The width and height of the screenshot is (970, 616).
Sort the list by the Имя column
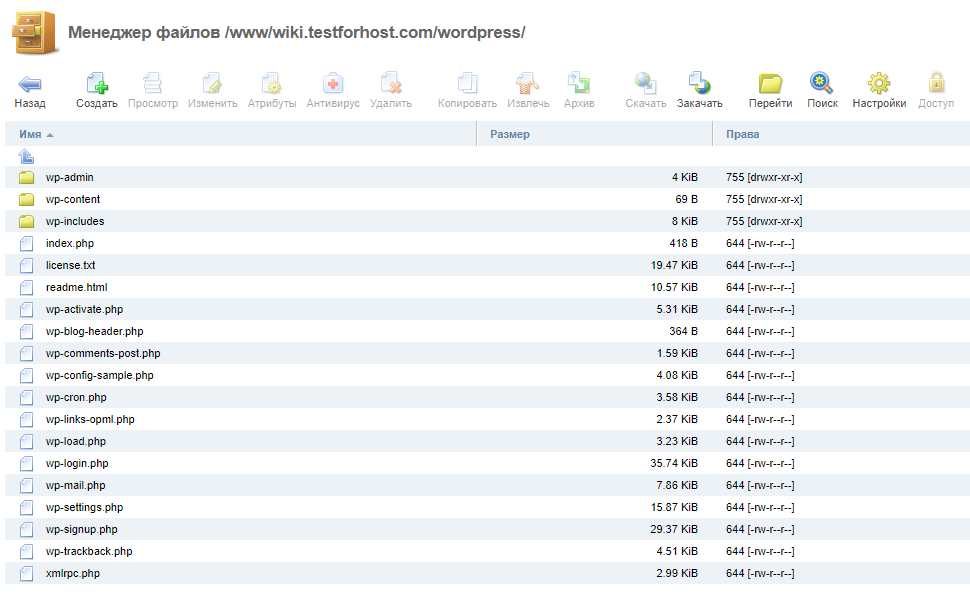click(x=30, y=134)
